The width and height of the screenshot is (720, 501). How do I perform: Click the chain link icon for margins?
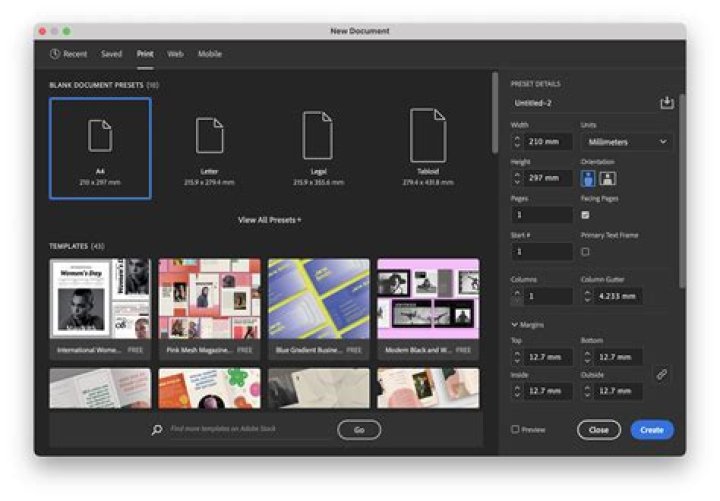[x=662, y=374]
